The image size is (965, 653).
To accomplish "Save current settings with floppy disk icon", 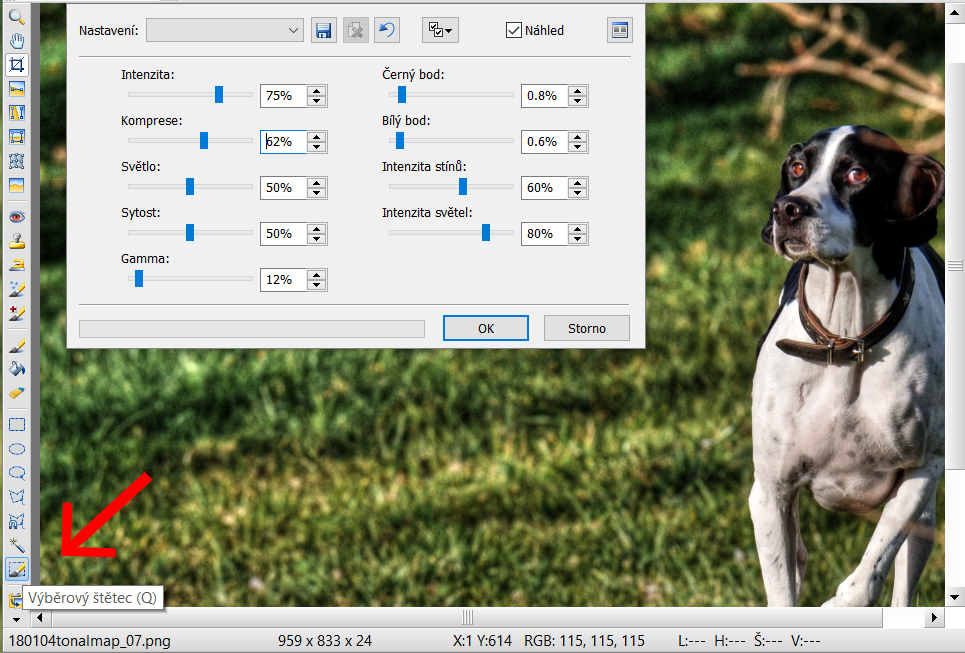I will (x=324, y=30).
